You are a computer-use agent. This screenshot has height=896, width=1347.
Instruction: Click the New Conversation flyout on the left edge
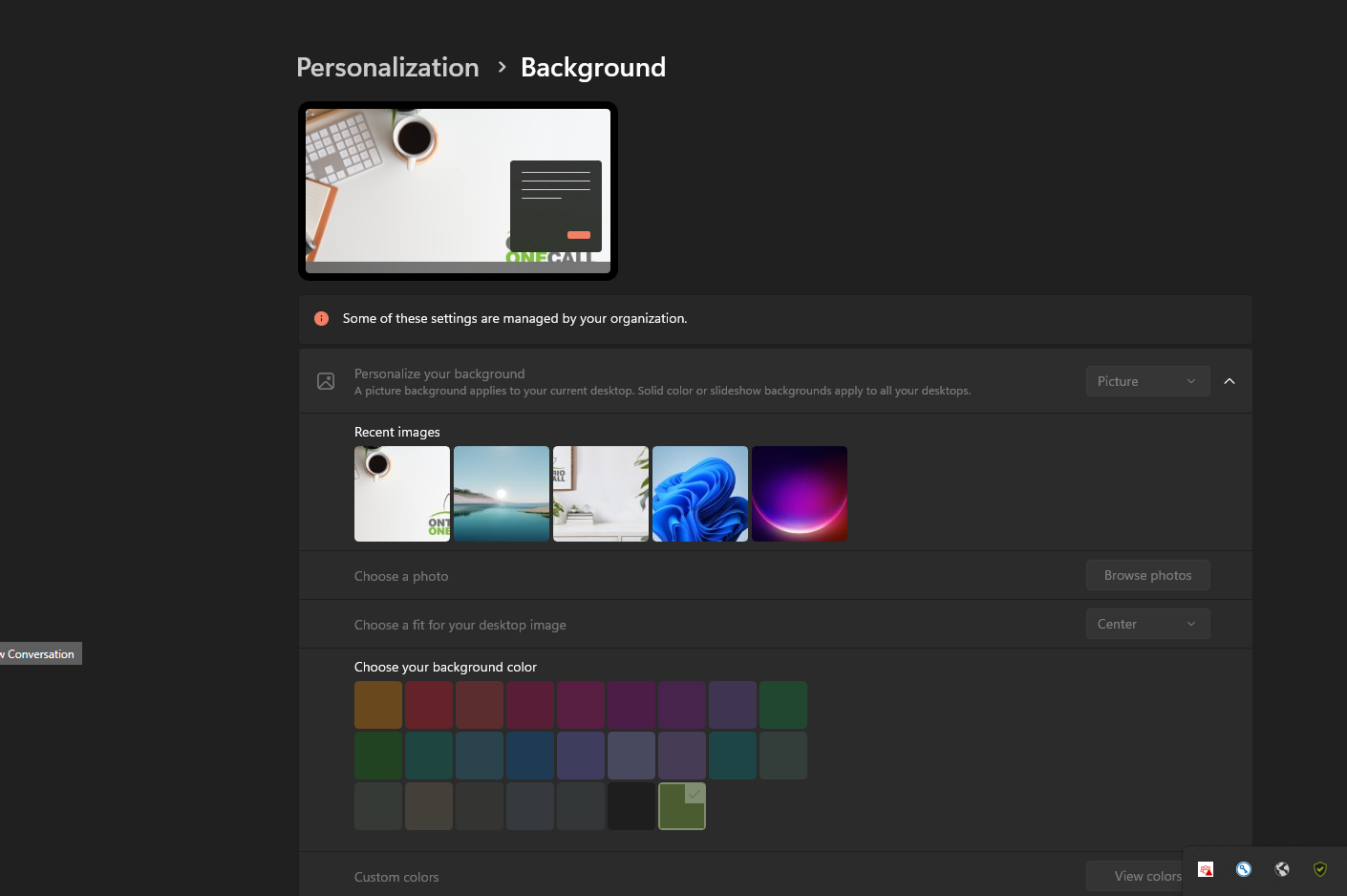click(x=36, y=653)
